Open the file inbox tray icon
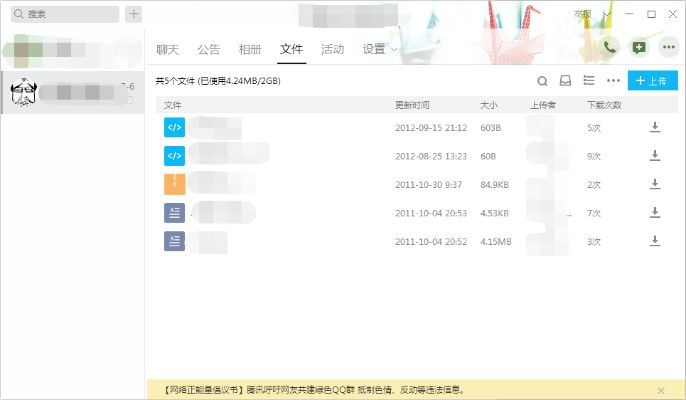The width and height of the screenshot is (686, 400). pos(565,81)
